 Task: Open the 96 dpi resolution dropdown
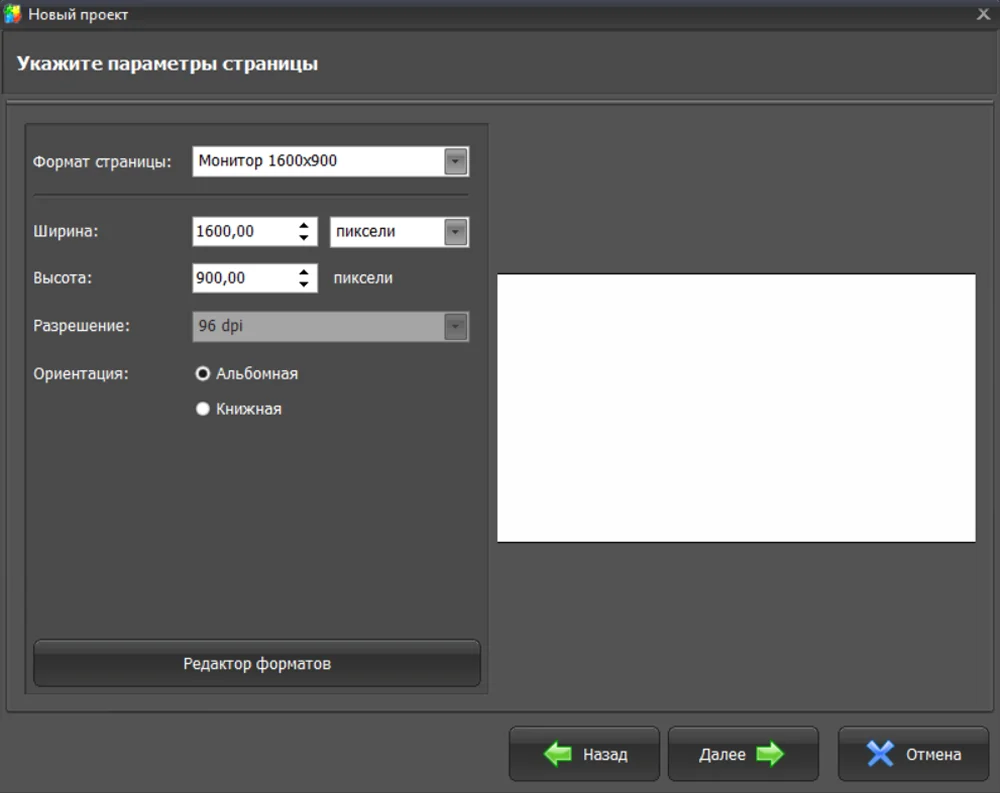330,327
